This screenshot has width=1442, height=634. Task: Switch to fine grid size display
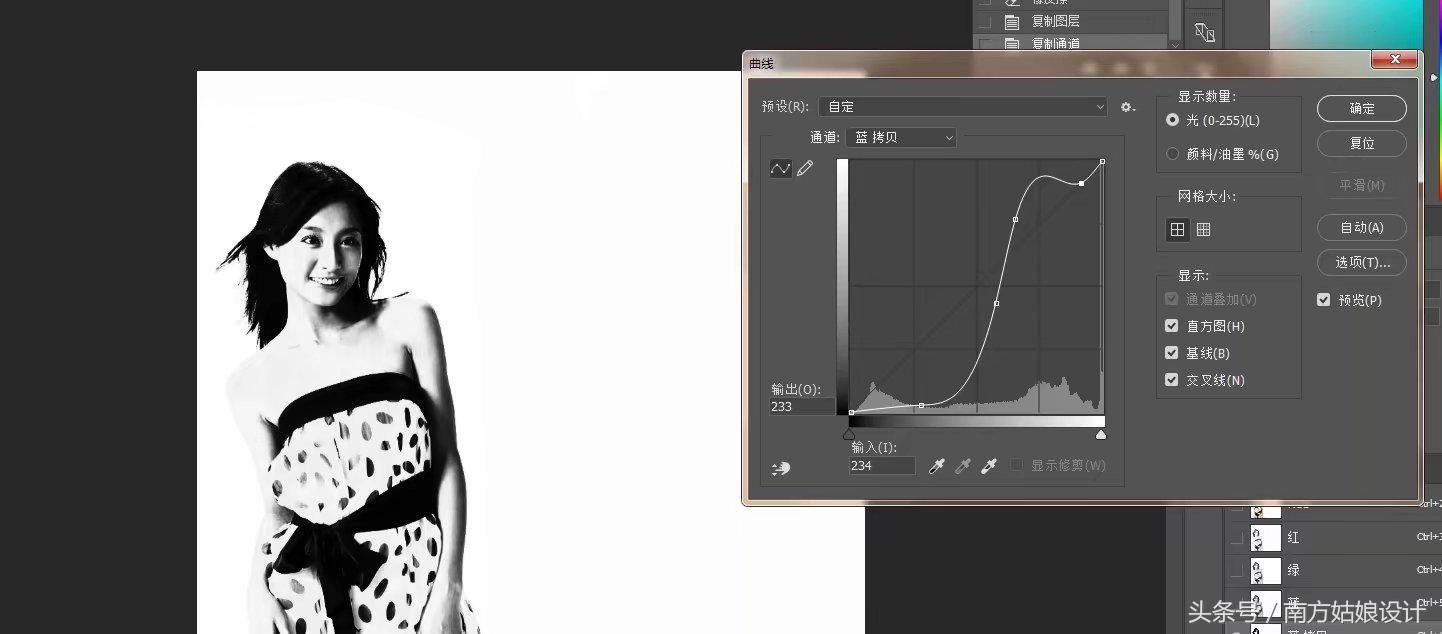coord(1203,229)
